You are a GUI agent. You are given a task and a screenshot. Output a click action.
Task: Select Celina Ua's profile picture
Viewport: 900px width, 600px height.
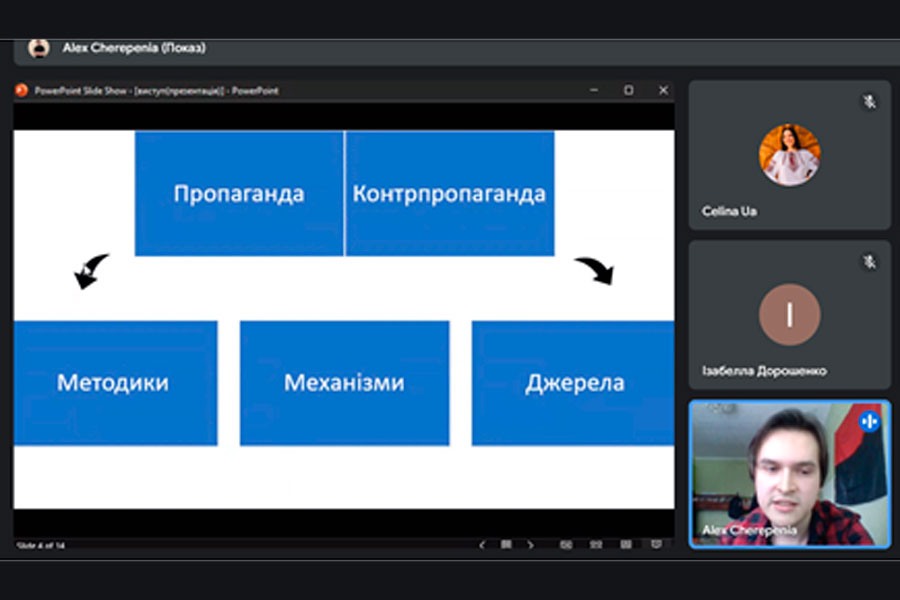(x=789, y=155)
